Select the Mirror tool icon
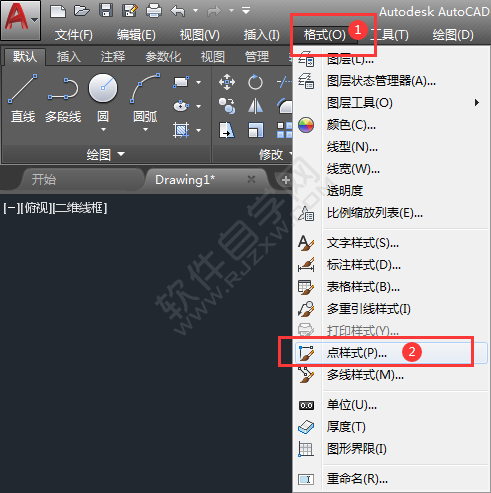This screenshot has width=491, height=493. 255,106
